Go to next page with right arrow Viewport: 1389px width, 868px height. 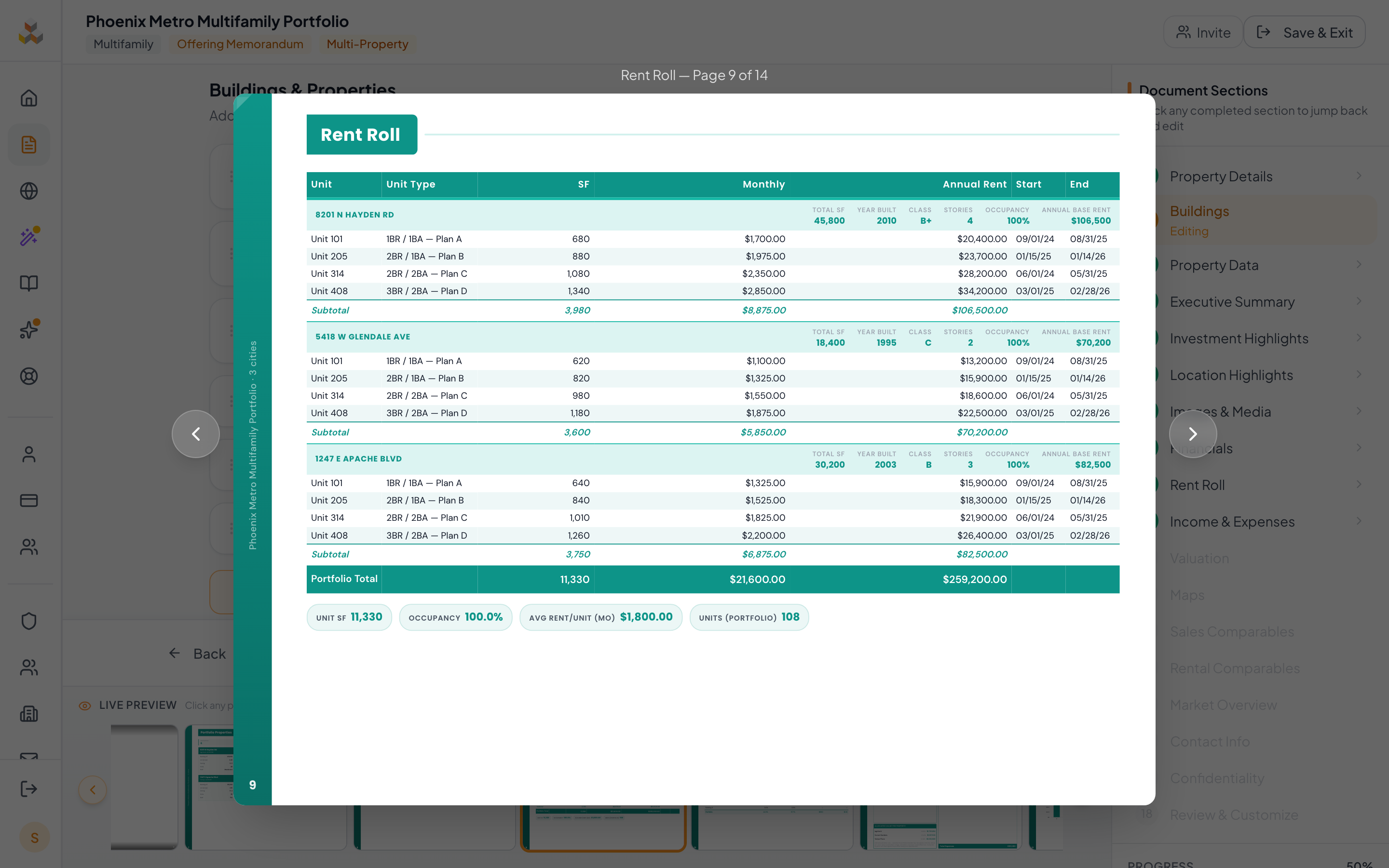point(1193,434)
